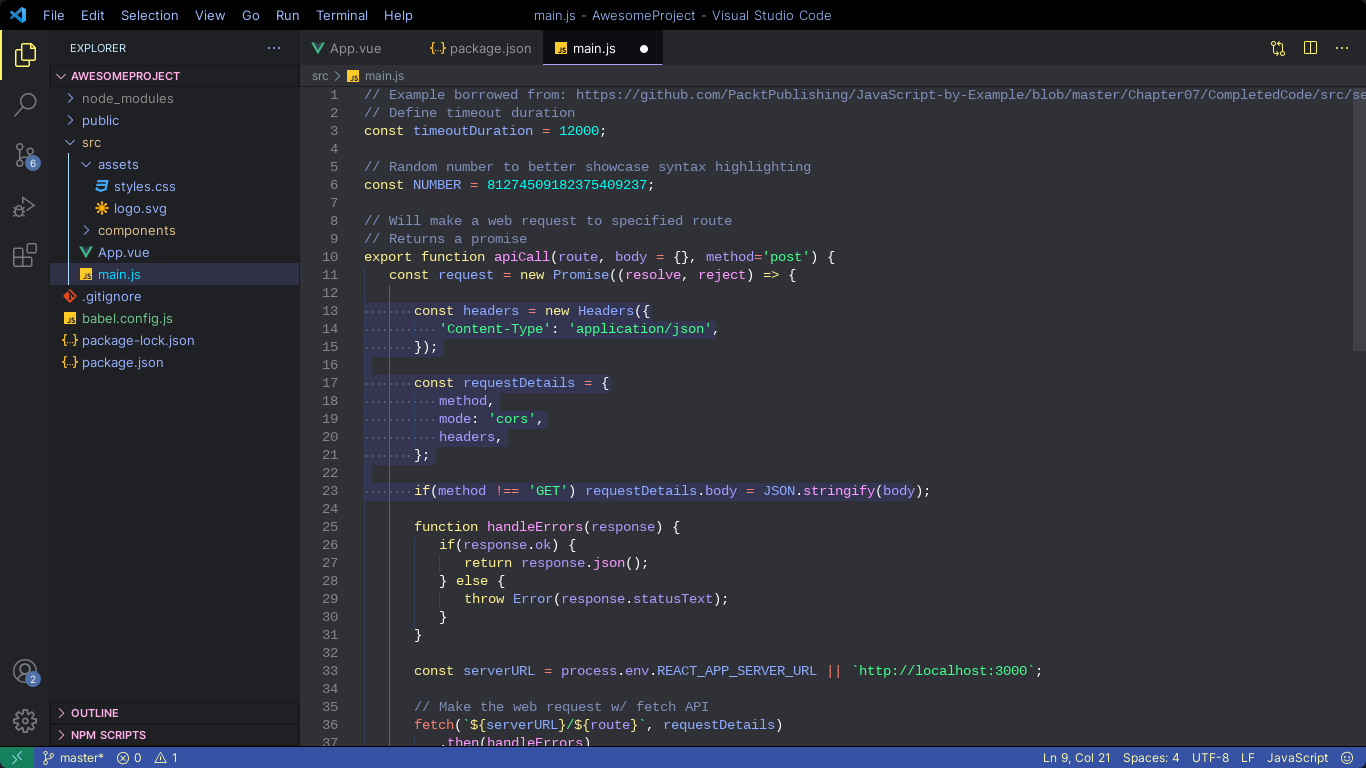Viewport: 1366px width, 768px height.
Task: Click the master* branch indicator
Action: [x=73, y=758]
